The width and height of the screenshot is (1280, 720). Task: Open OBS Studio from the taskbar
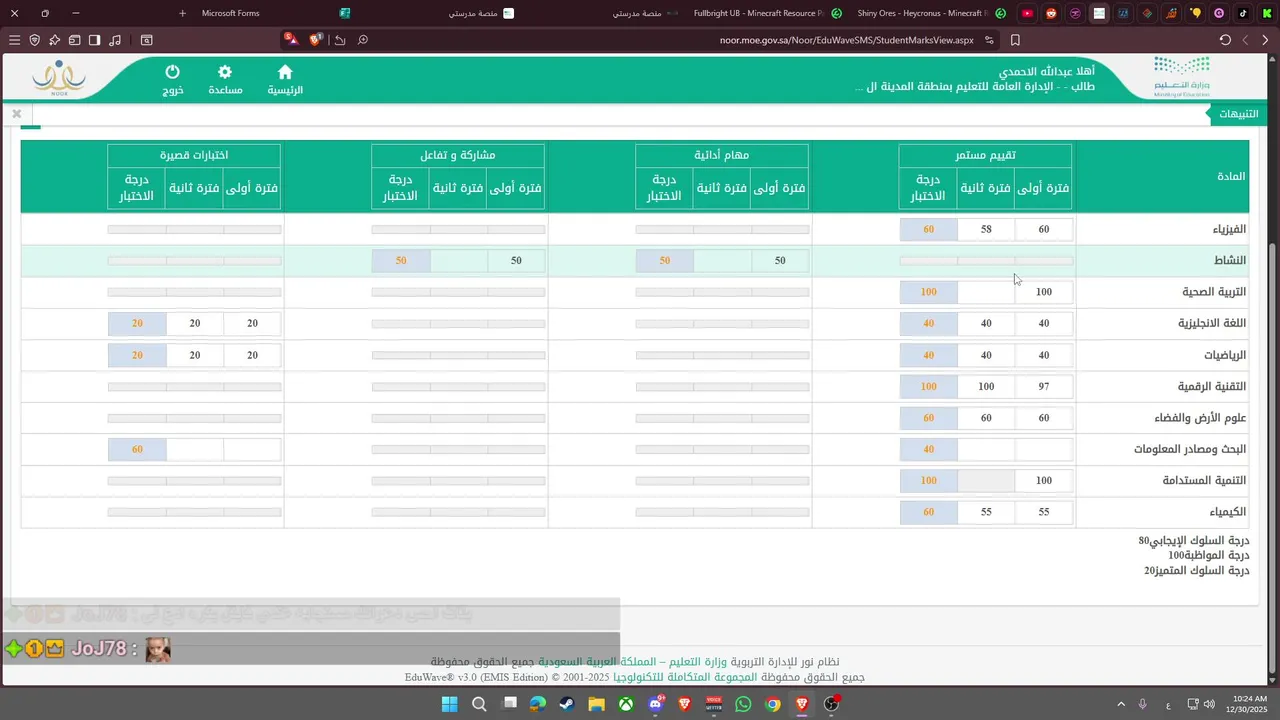point(831,704)
